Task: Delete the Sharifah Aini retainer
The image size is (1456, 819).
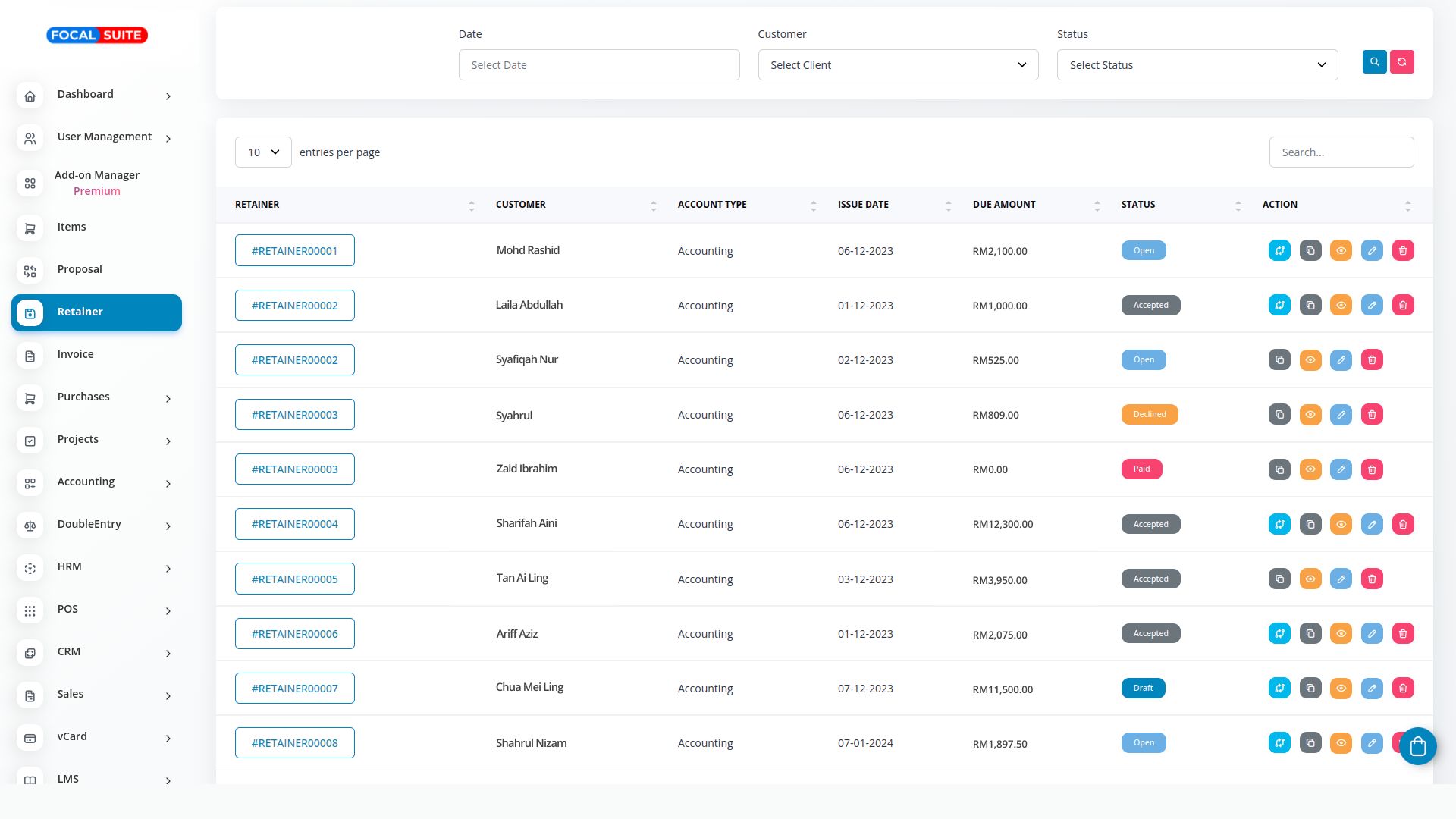Action: [1403, 524]
